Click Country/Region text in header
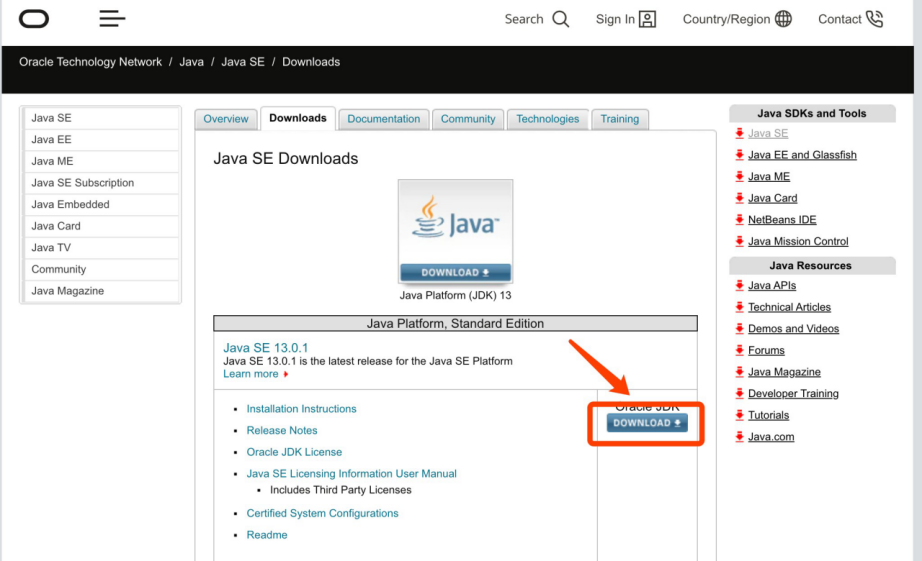This screenshot has height=561, width=922. tap(726, 19)
